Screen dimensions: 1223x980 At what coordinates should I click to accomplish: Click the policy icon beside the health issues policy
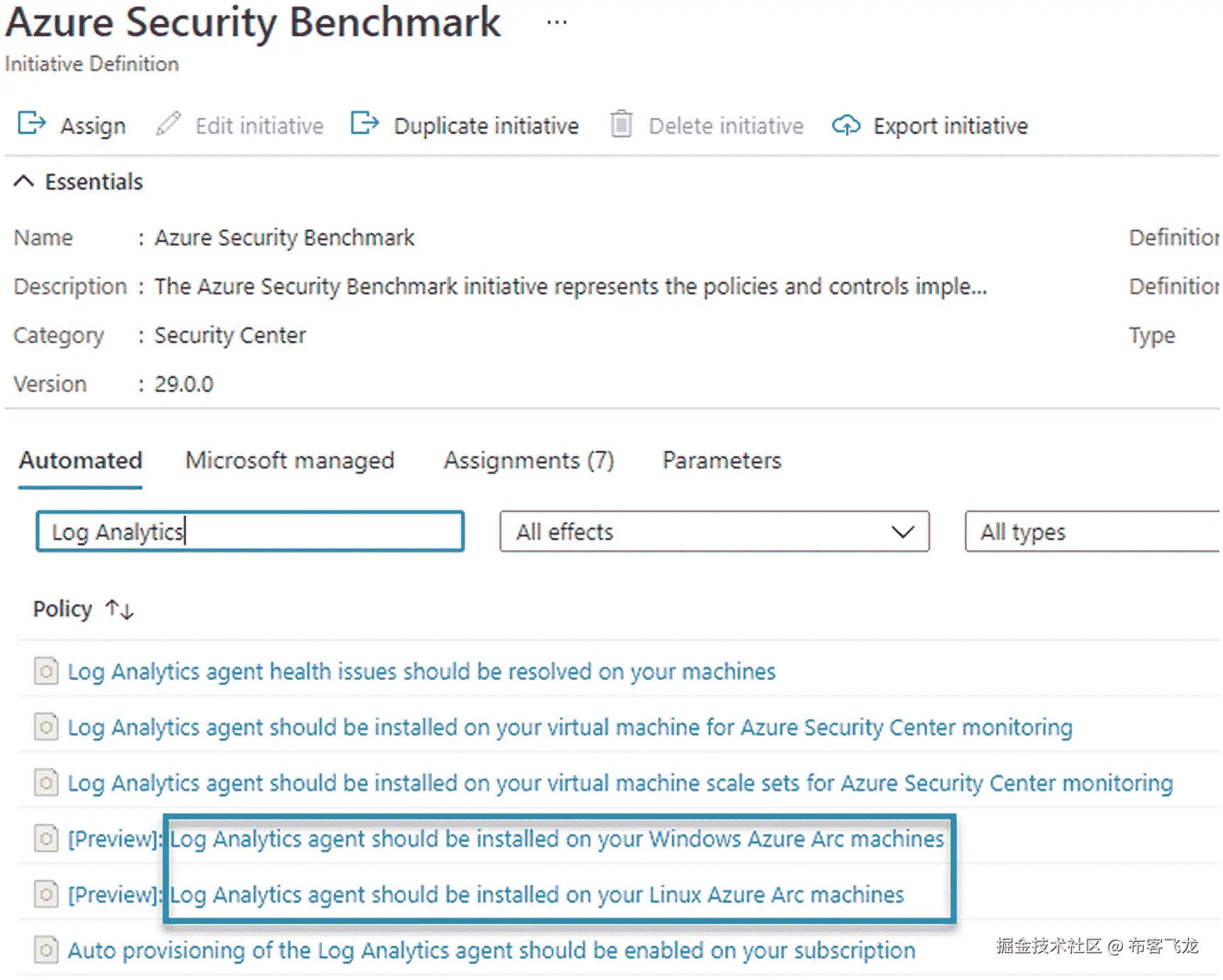pyautogui.click(x=46, y=671)
